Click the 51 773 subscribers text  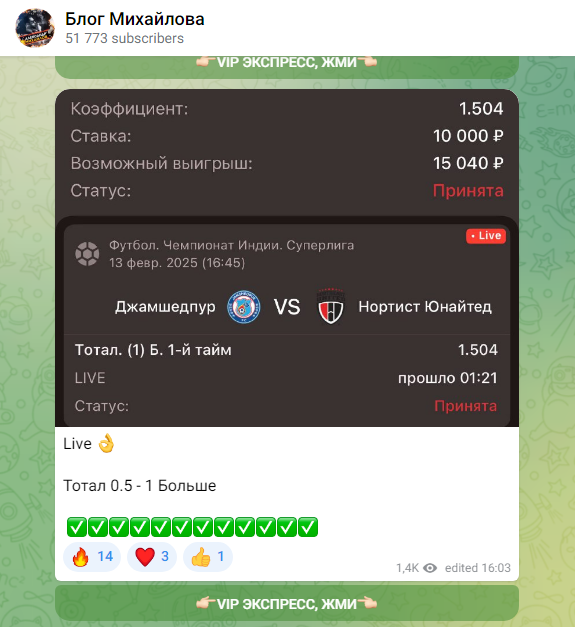[124, 38]
